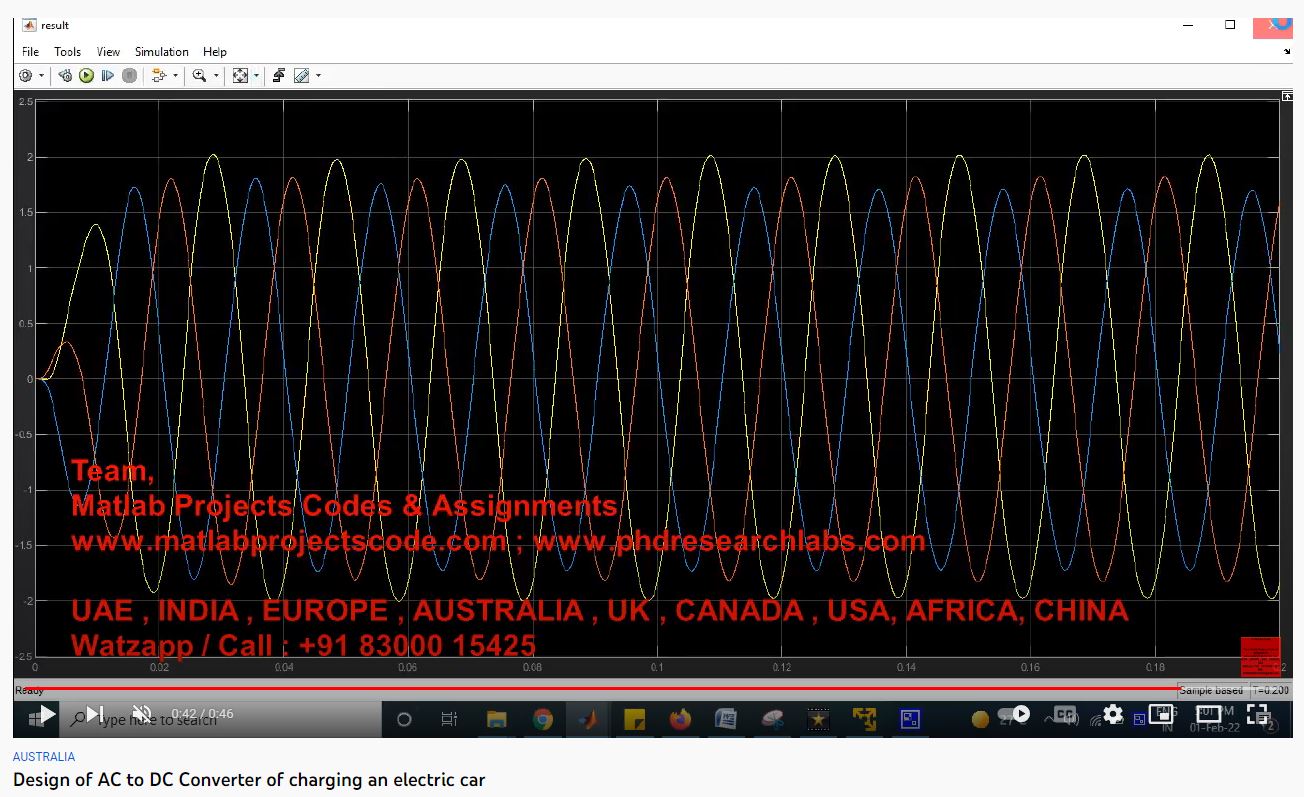The image size is (1304, 797).
Task: Open the Tools menu
Action: point(67,52)
